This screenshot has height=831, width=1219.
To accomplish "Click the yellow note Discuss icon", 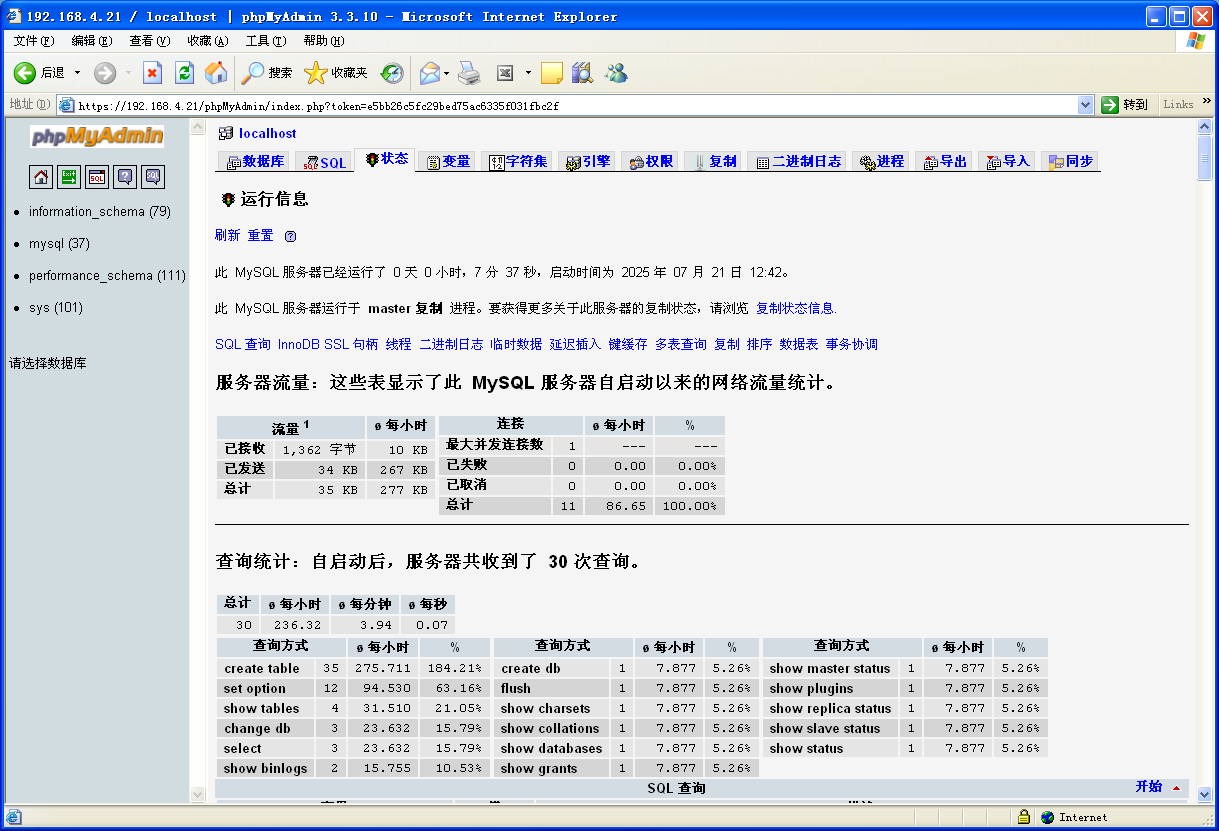I will point(552,73).
